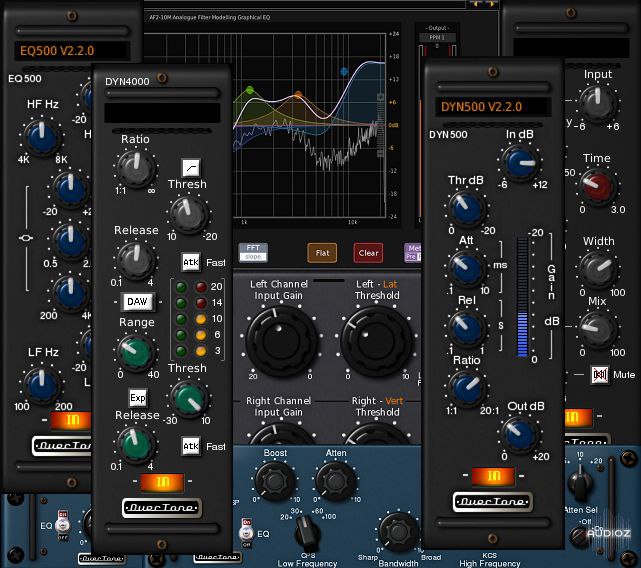This screenshot has height=568, width=641.
Task: Click the Left Lat Threshold knob
Action: point(376,339)
